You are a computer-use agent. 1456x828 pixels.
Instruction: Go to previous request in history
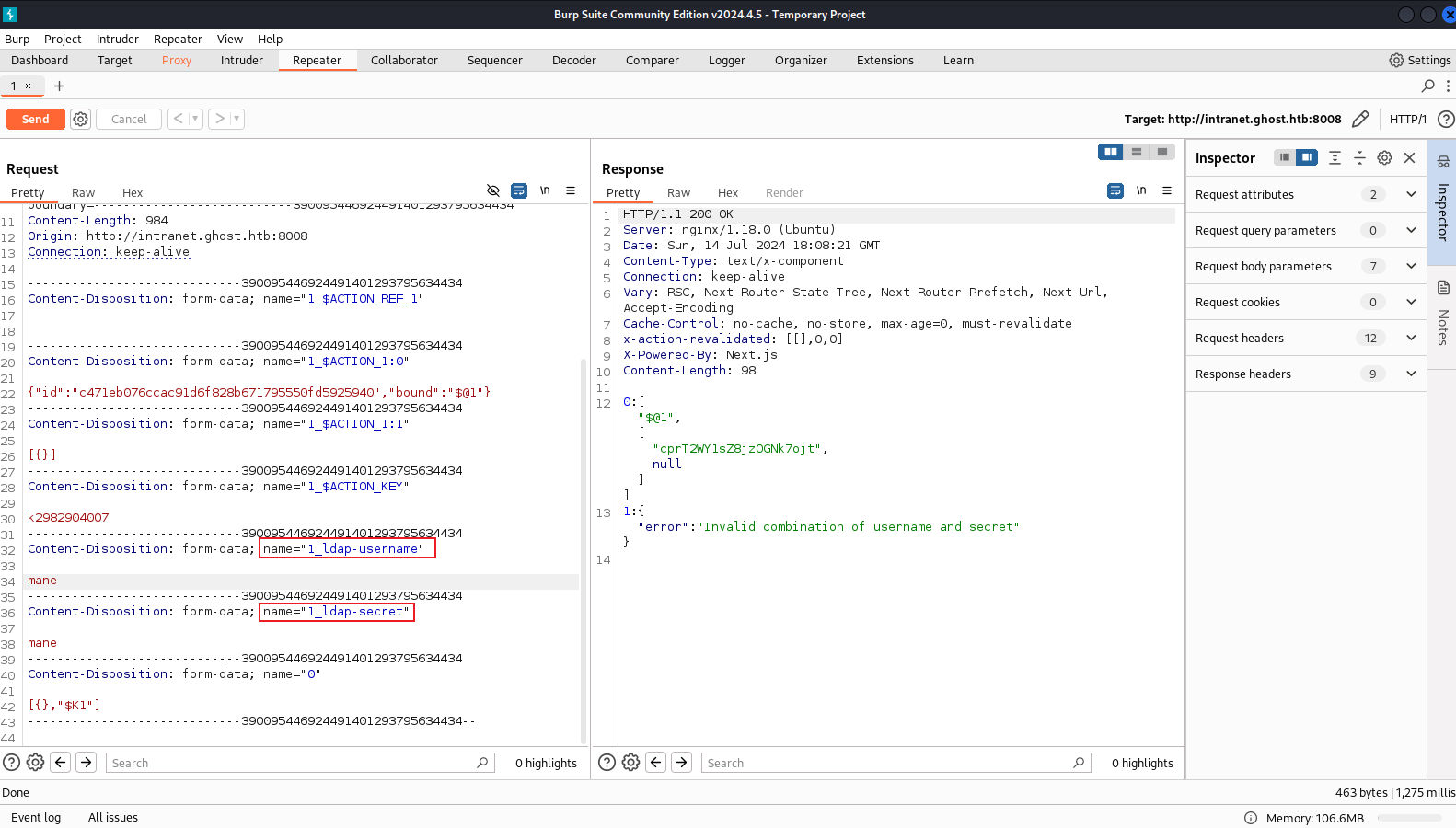point(179,119)
